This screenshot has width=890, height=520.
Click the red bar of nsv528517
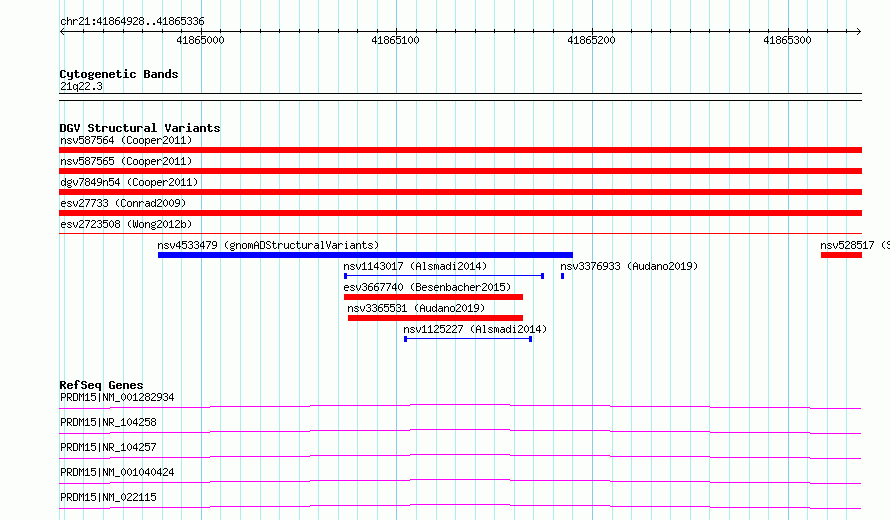(841, 255)
